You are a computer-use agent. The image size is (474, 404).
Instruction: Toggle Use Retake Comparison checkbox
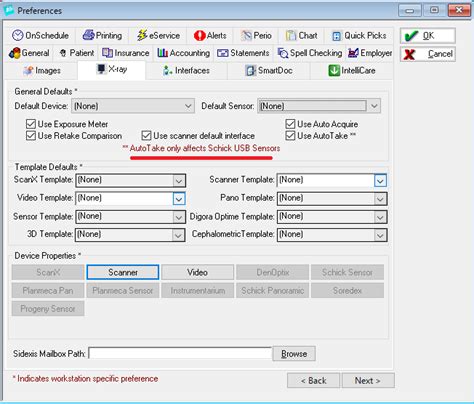tap(31, 136)
